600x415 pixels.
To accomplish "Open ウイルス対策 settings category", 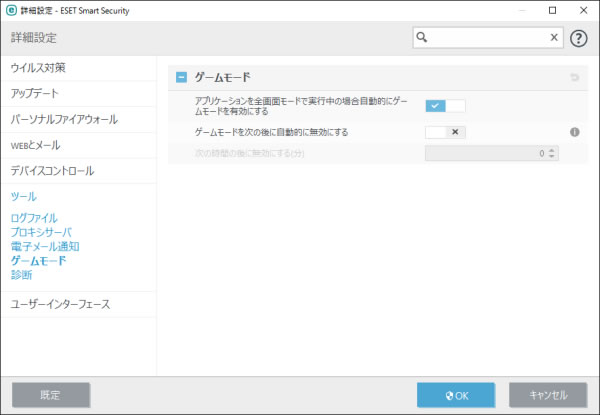I will 38,68.
